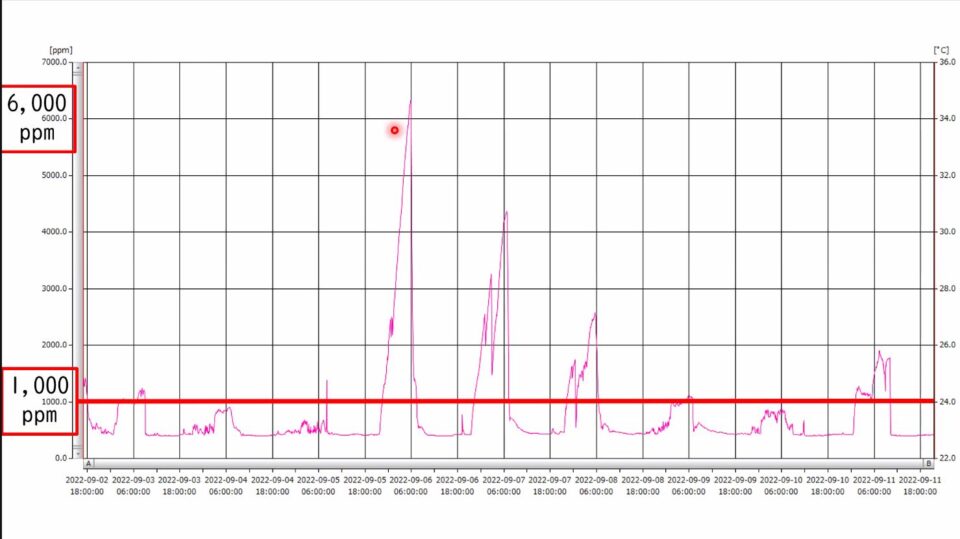This screenshot has height=539, width=960.
Task: Click the highest CO2 peak above 6000 ppm
Action: 410,100
